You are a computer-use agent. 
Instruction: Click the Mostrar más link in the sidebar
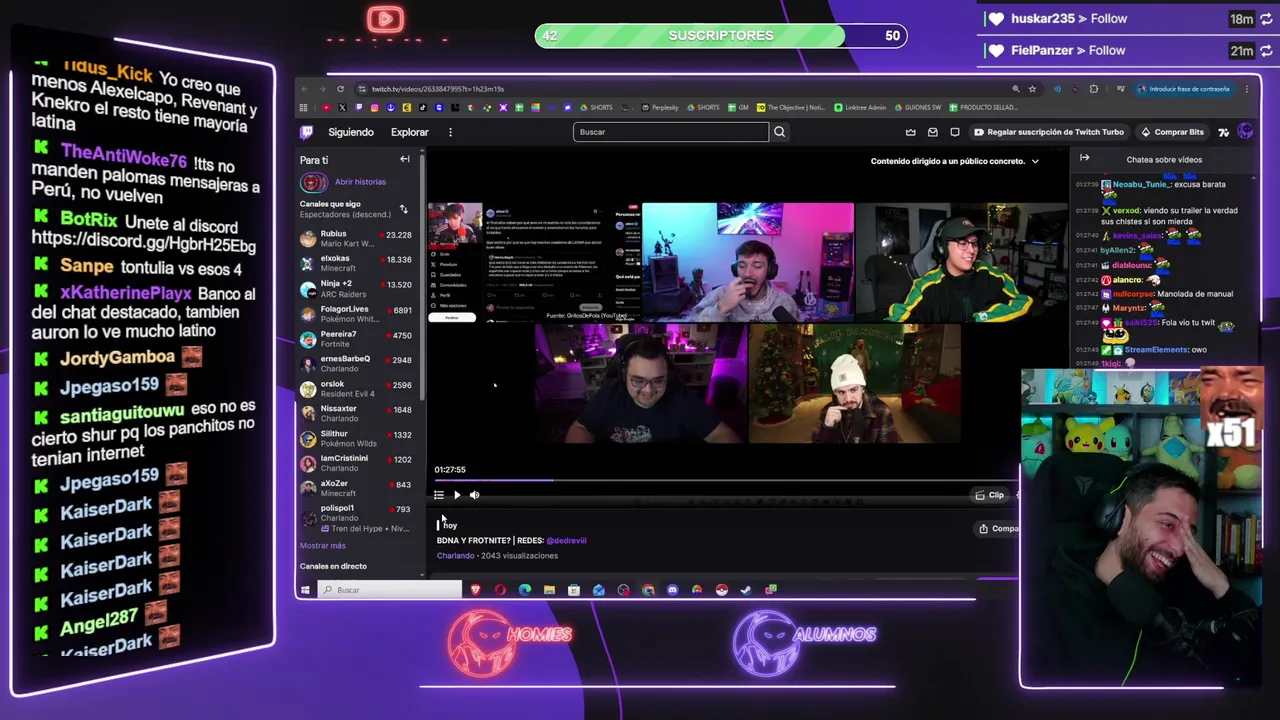click(x=322, y=546)
